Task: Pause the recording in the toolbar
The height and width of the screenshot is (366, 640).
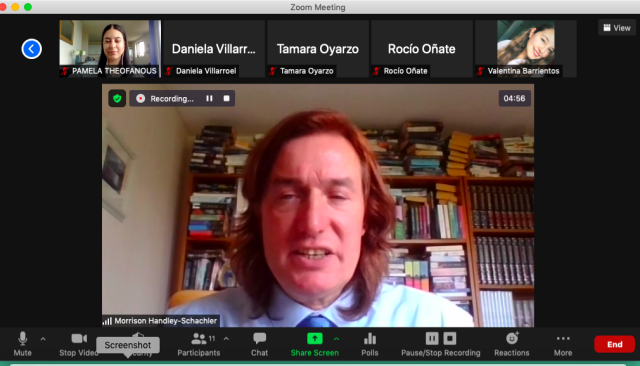Action: click(x=432, y=338)
